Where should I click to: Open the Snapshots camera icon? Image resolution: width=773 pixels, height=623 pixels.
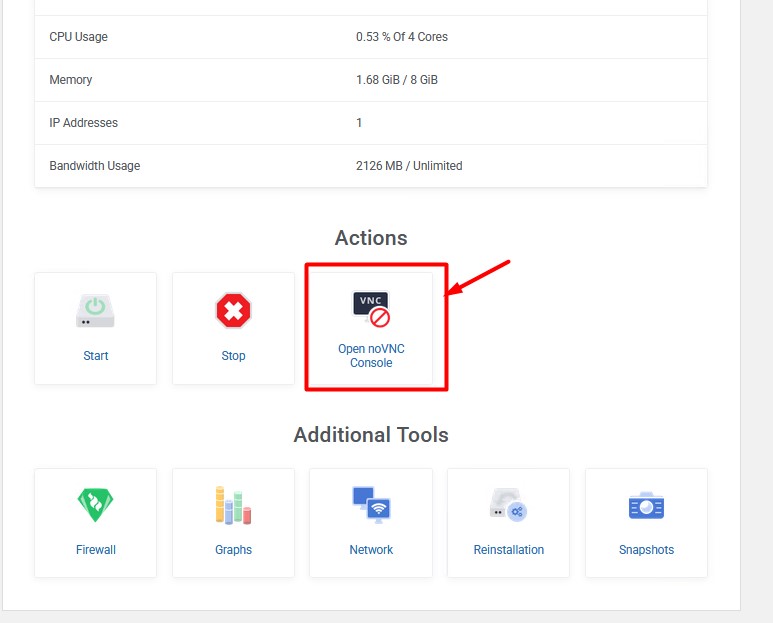[646, 506]
